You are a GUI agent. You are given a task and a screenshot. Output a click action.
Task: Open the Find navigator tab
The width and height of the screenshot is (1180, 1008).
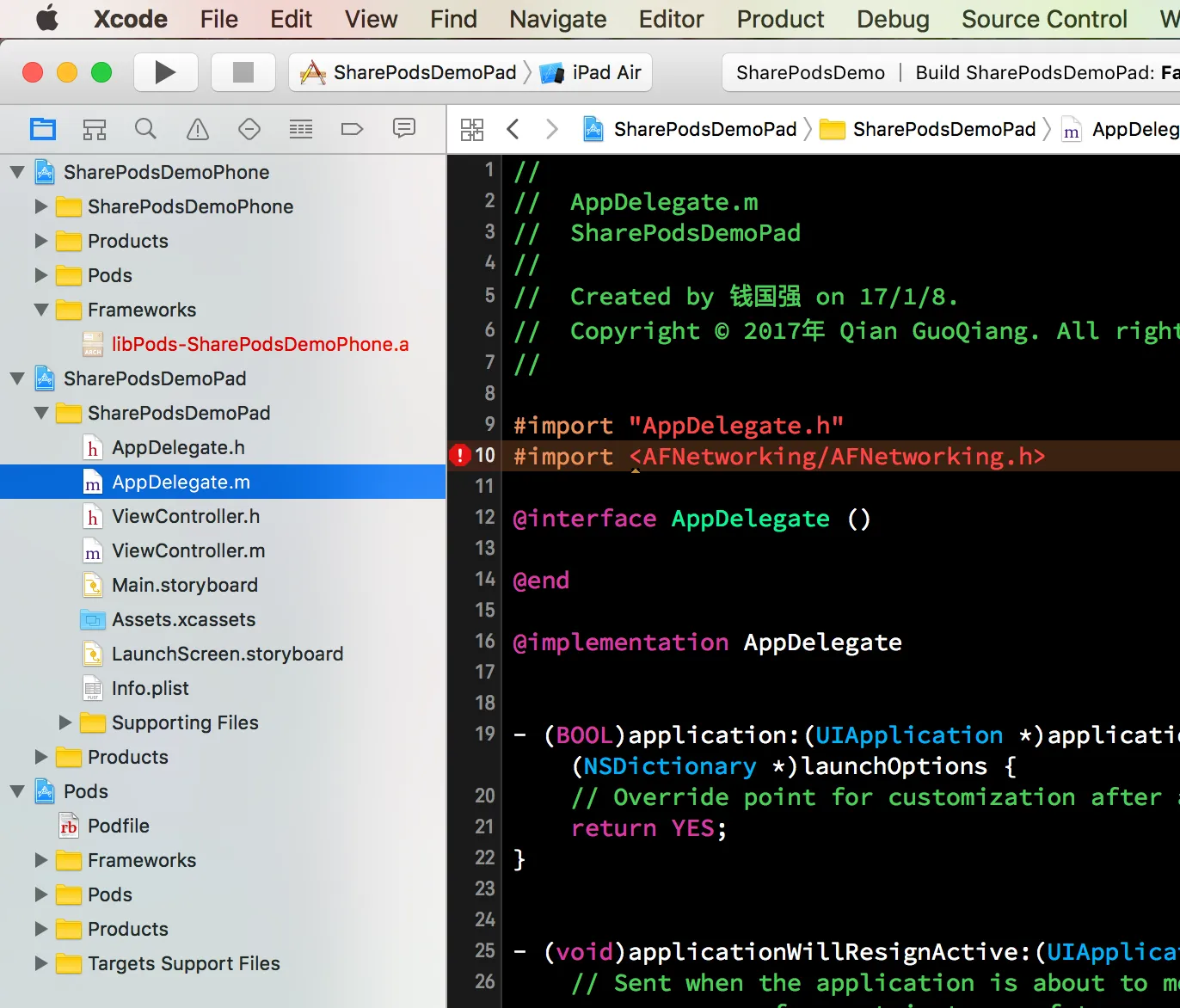click(146, 130)
